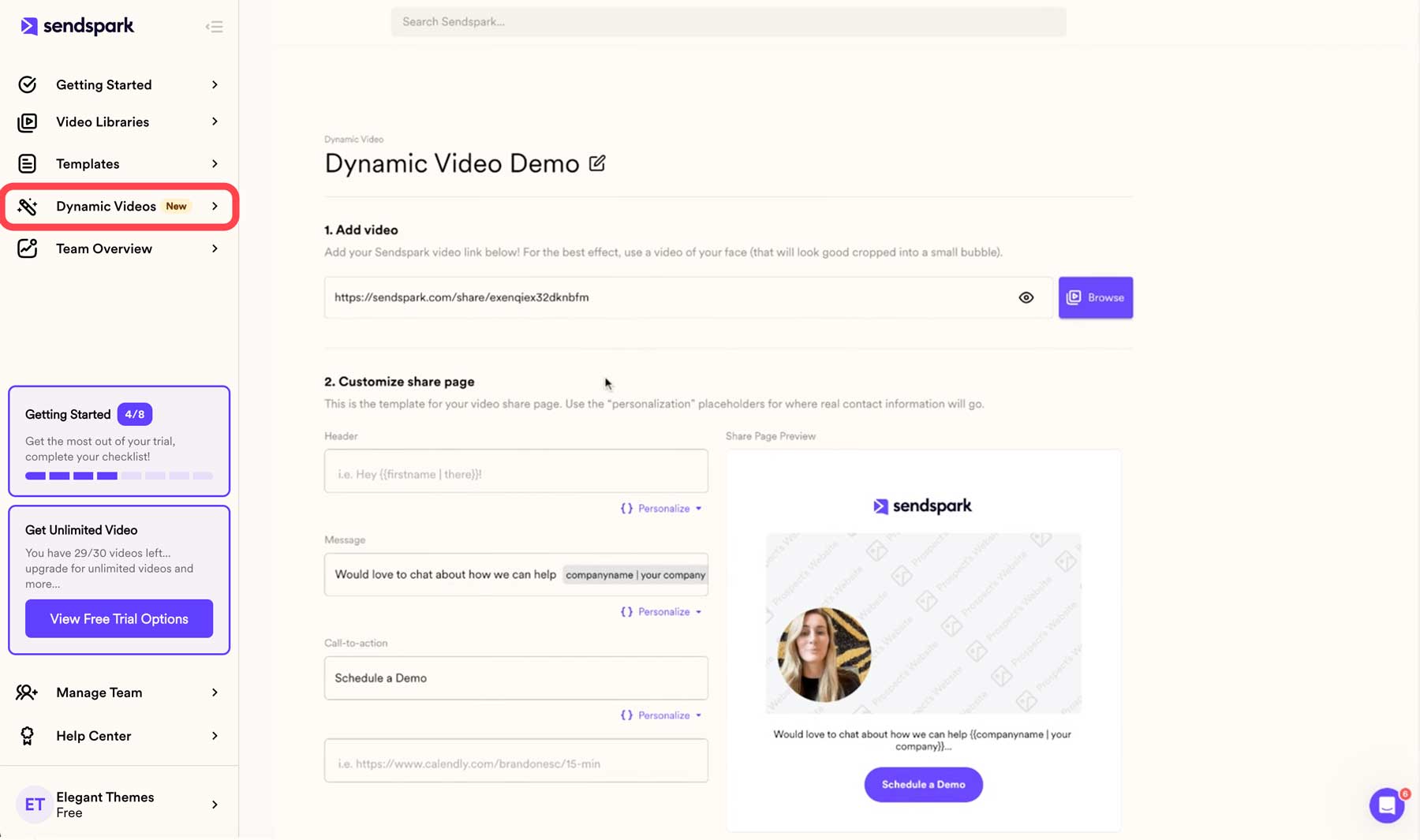Click the Getting Started progress bar
1420x840 pixels.
pyautogui.click(x=118, y=476)
